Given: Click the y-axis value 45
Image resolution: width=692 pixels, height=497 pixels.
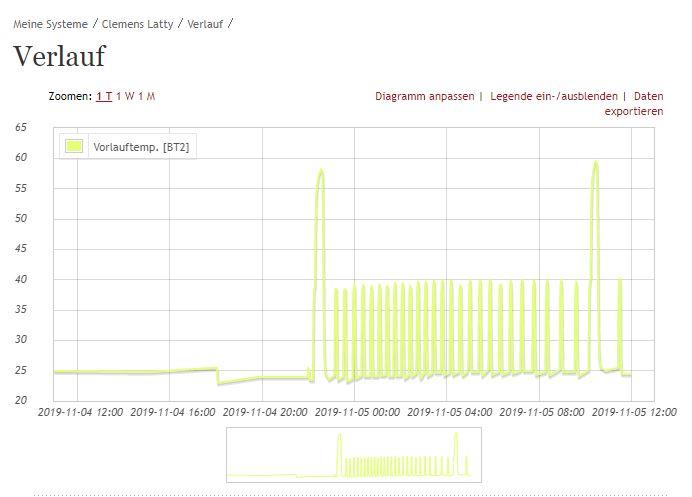Looking at the screenshot, I should 21,248.
